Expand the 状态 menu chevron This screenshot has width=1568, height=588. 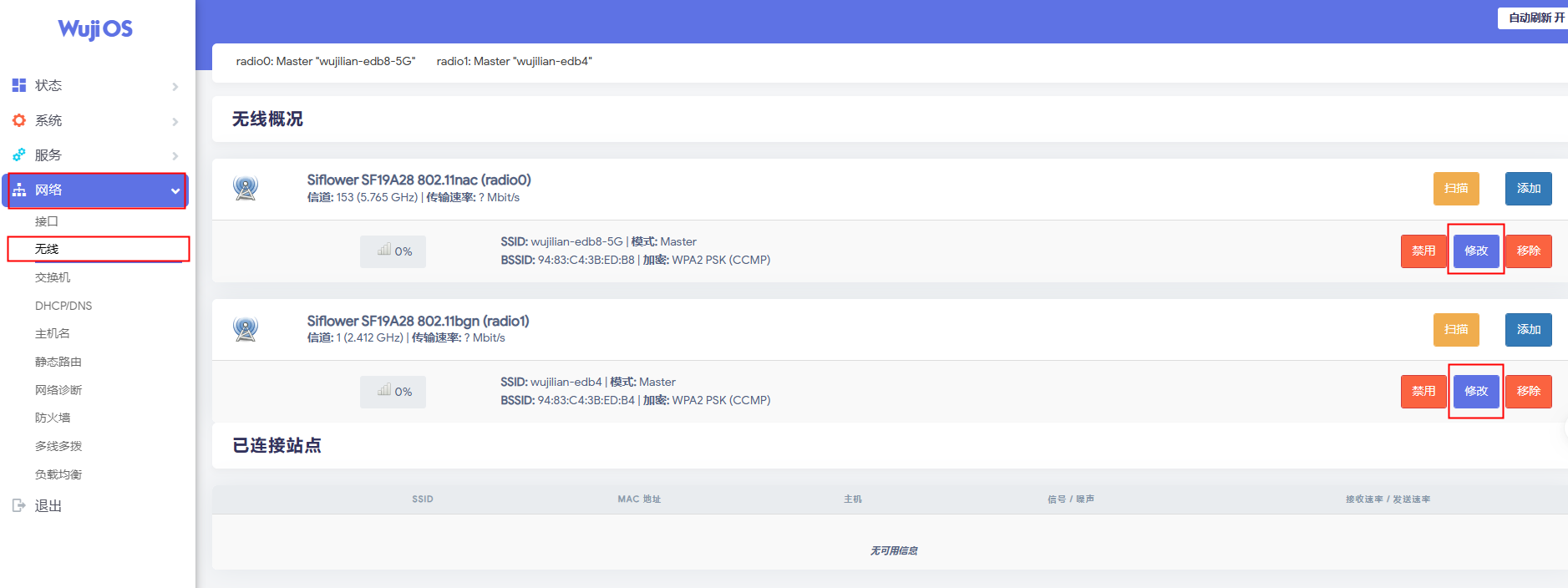point(175,87)
